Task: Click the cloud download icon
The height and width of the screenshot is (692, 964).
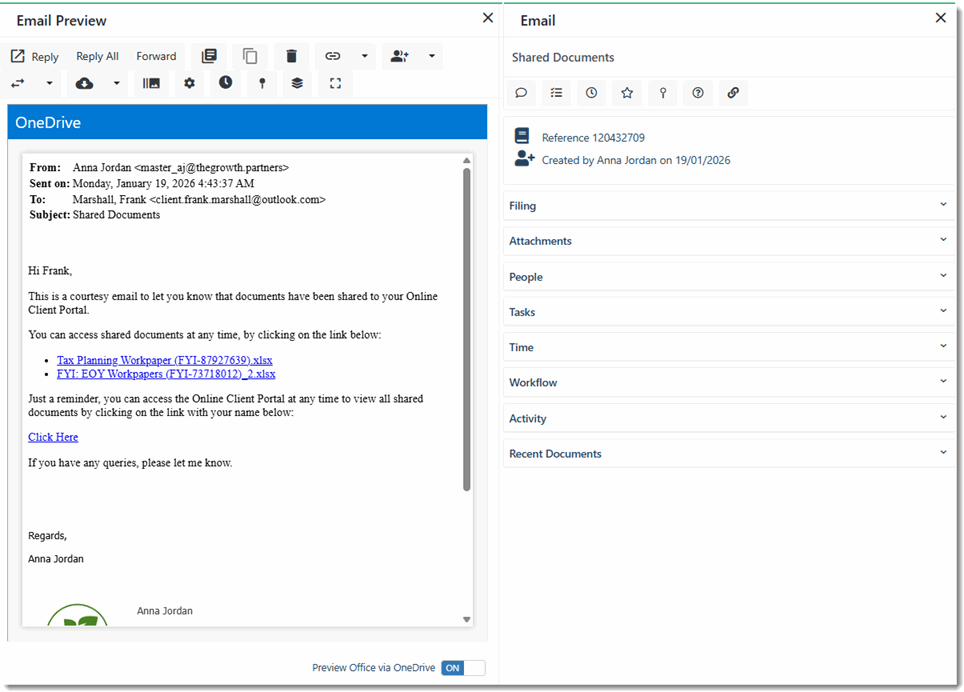Action: click(x=84, y=83)
